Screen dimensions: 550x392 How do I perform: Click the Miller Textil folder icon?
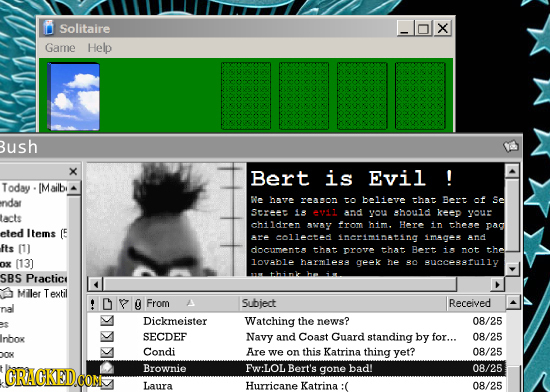(x=7, y=293)
